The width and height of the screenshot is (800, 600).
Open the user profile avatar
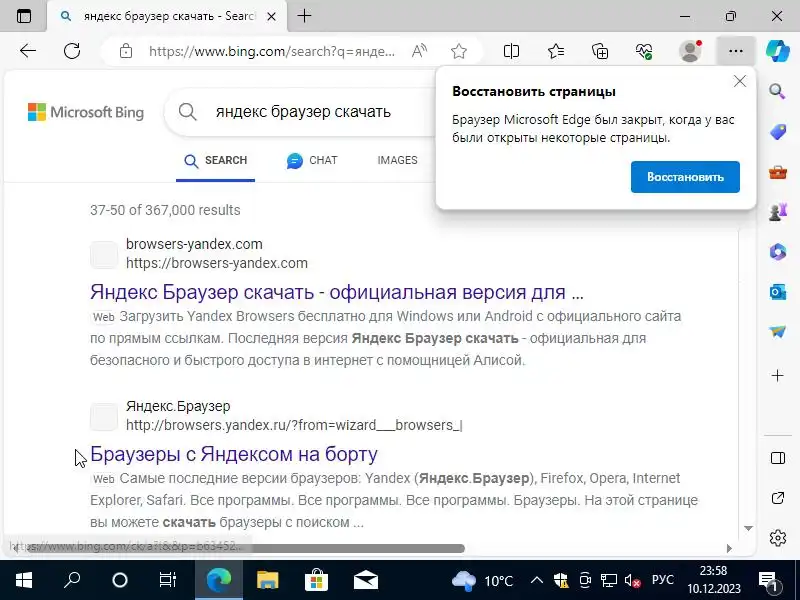tap(690, 51)
